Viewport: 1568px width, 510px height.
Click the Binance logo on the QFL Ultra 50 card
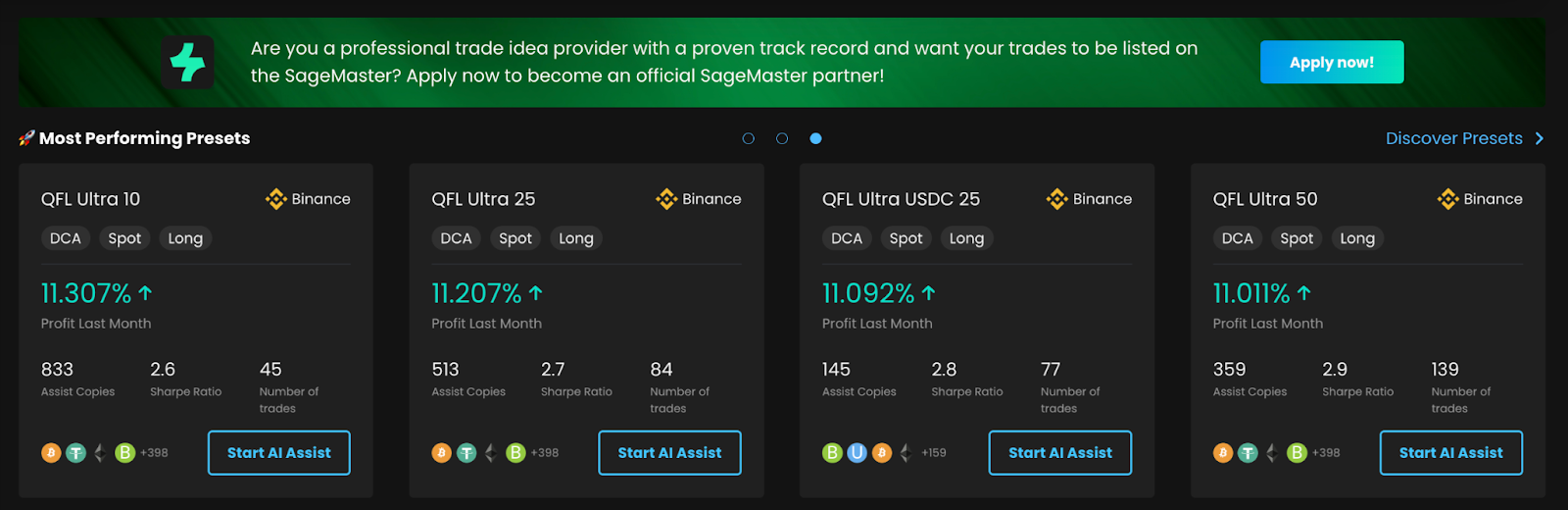point(1447,199)
